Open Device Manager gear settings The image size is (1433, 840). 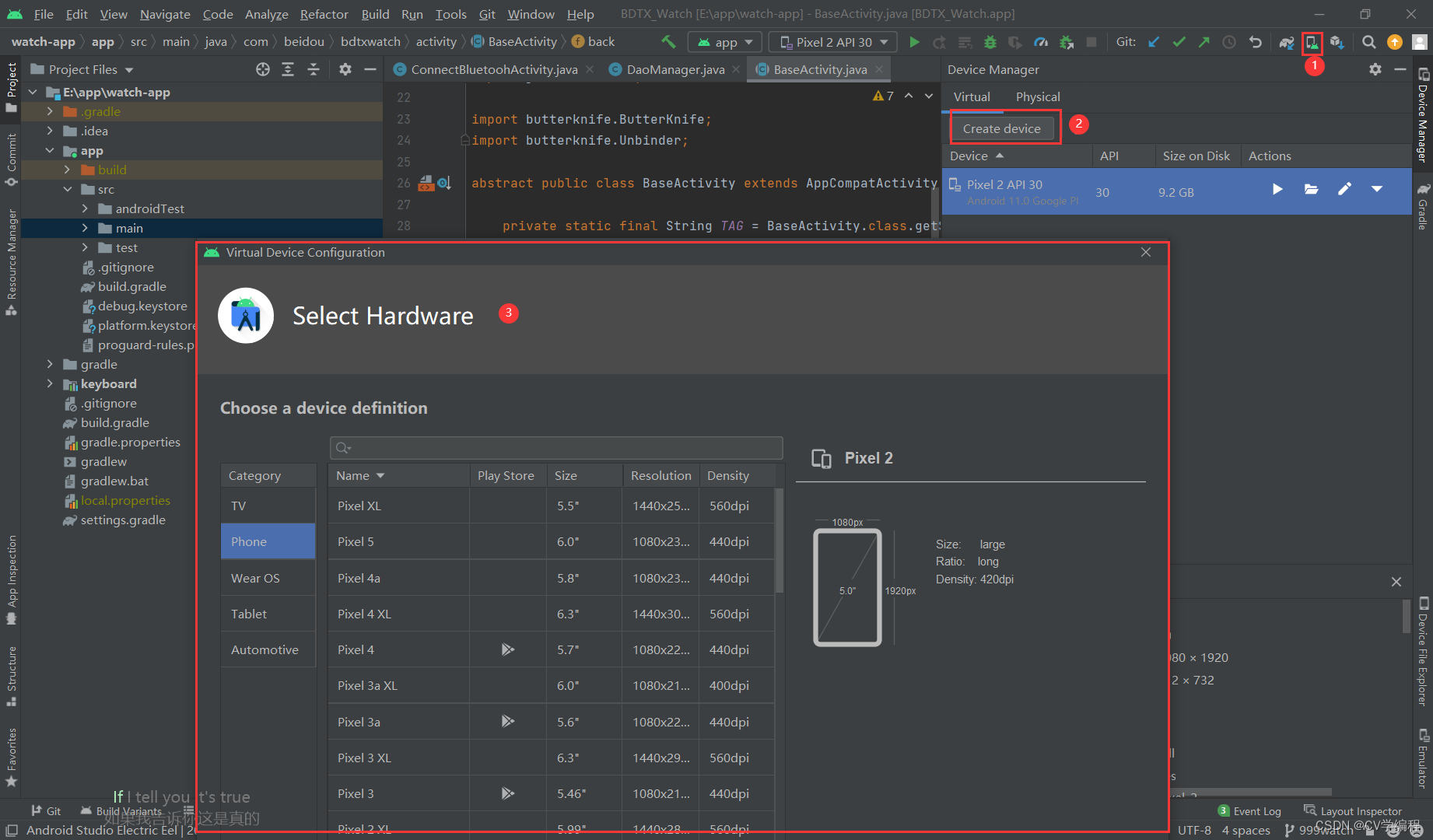[x=1375, y=69]
